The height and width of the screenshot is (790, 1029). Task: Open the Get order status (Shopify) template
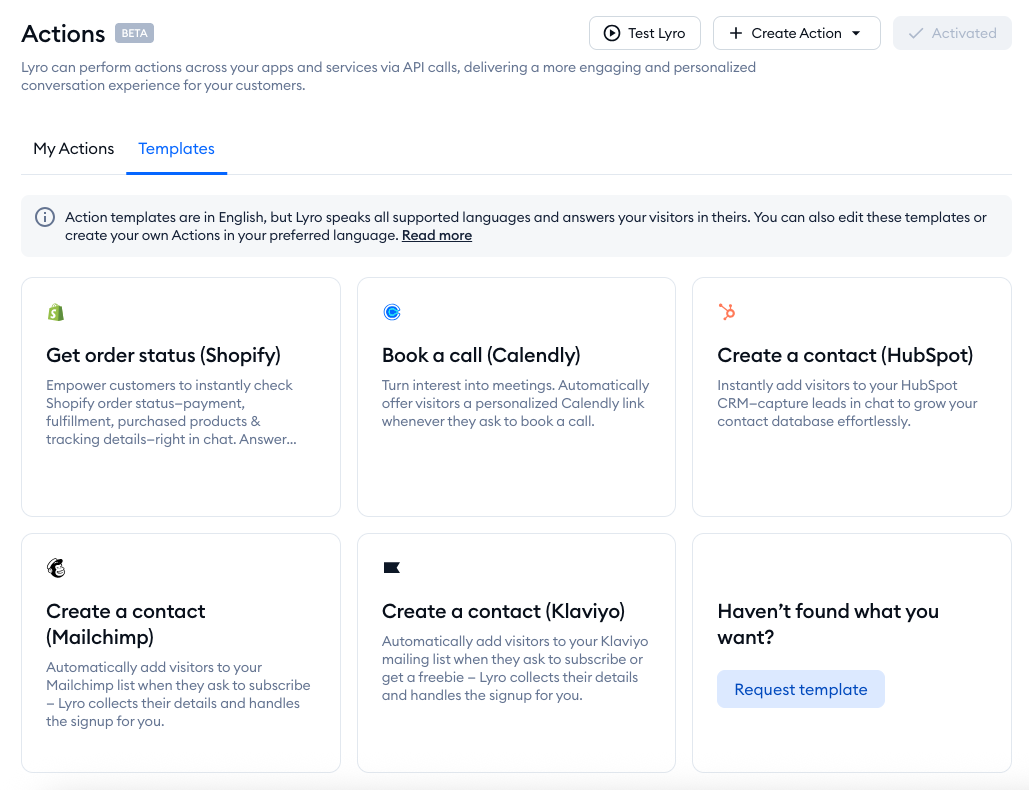point(180,397)
